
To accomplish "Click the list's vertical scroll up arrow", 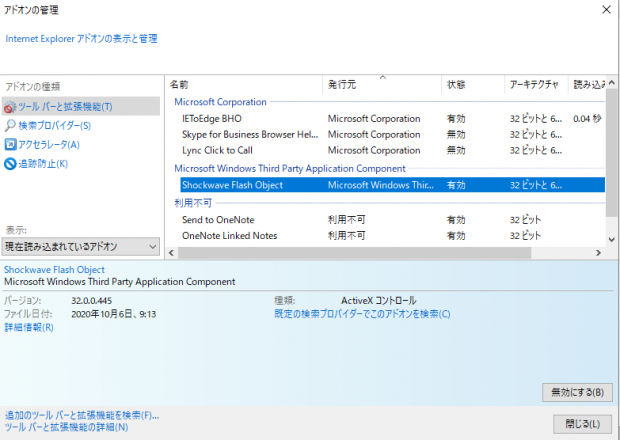I will (612, 83).
